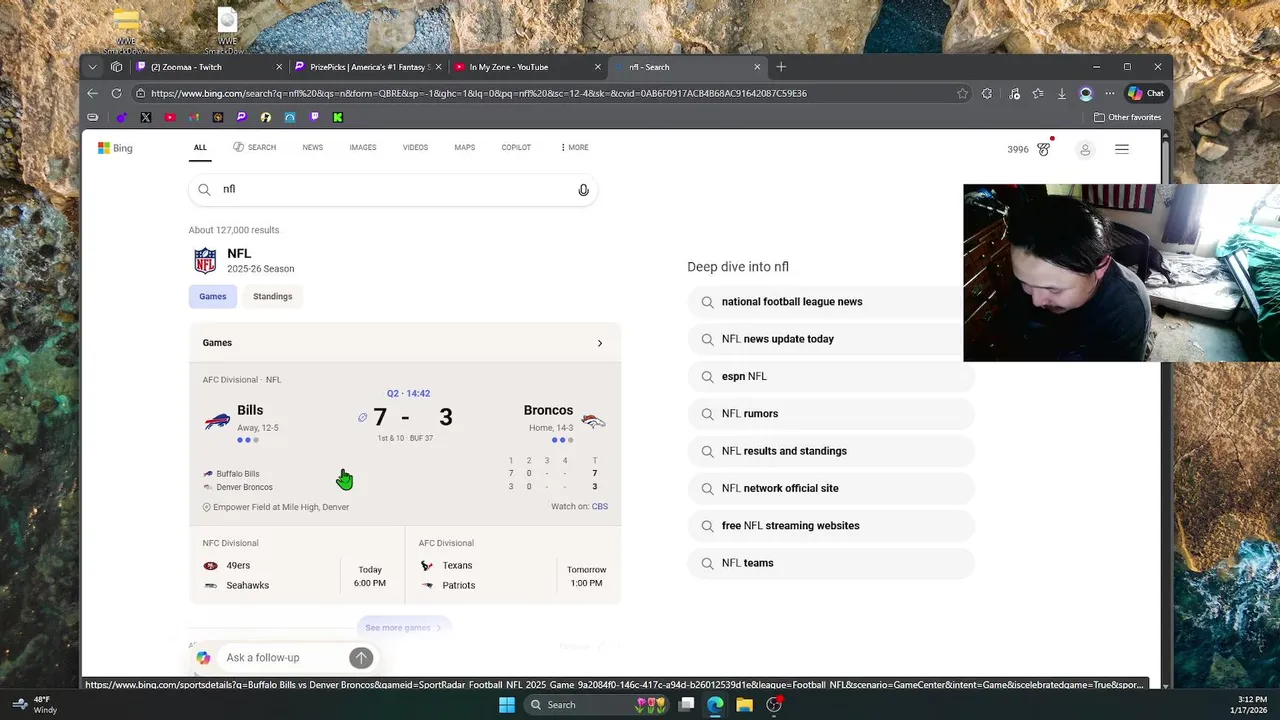Switch to the VIDEOS results tab
The image size is (1280, 720).
coord(415,147)
